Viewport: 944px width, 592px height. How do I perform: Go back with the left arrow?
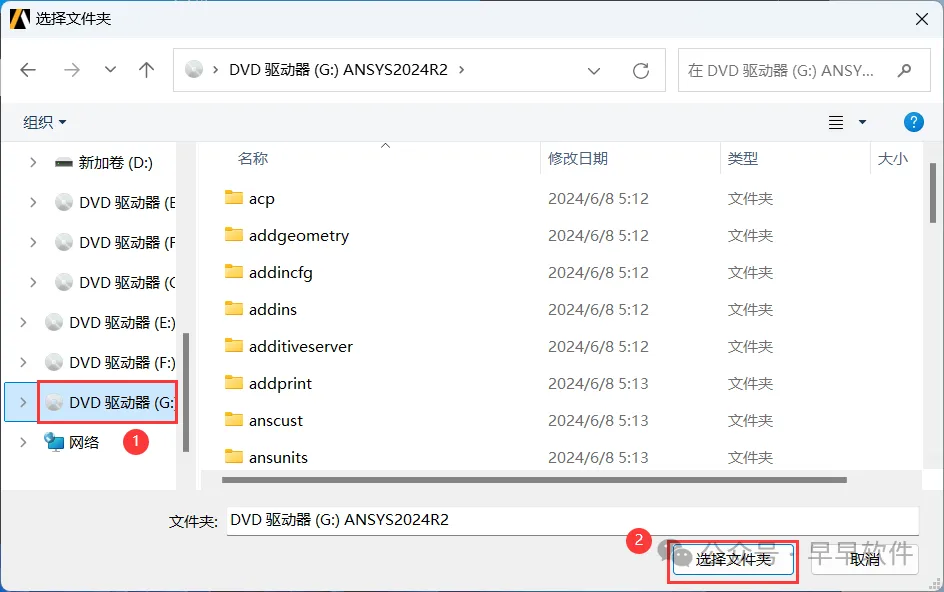click(28, 70)
